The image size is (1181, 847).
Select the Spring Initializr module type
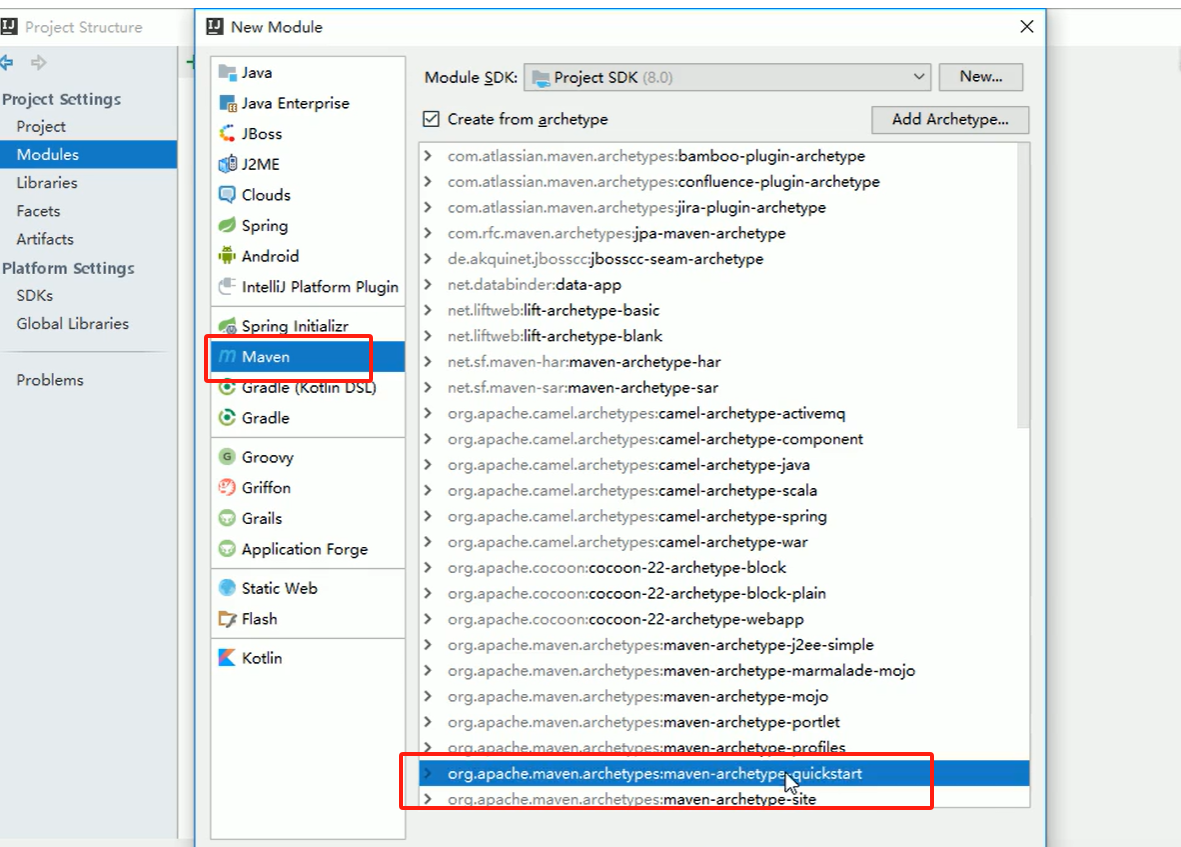pos(307,326)
